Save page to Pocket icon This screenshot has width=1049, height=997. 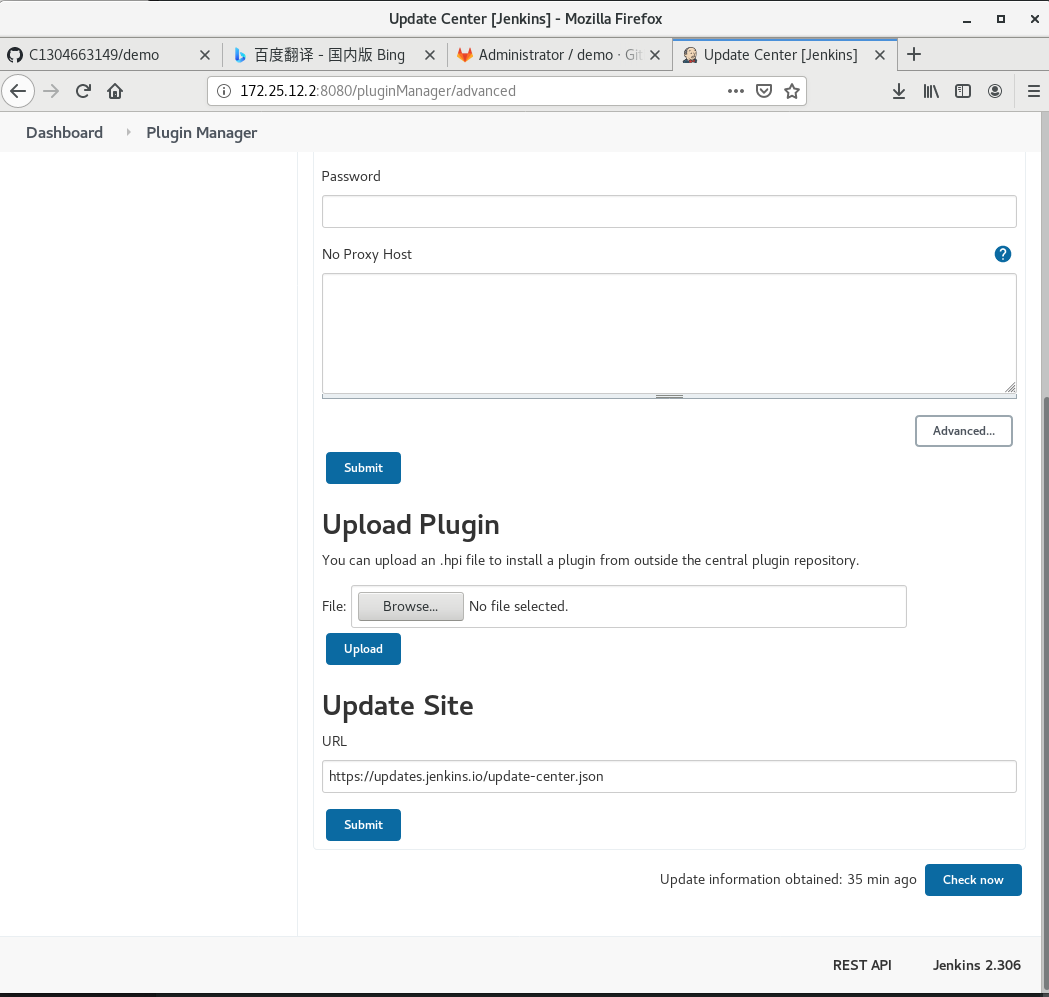764,91
